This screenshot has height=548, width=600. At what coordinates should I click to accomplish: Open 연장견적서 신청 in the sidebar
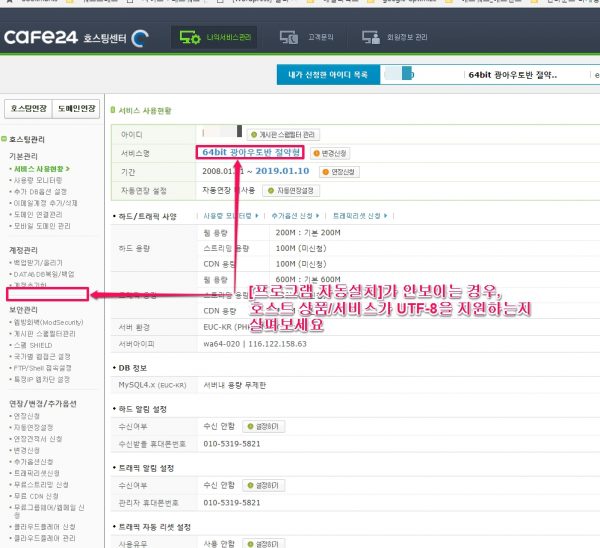[38, 439]
